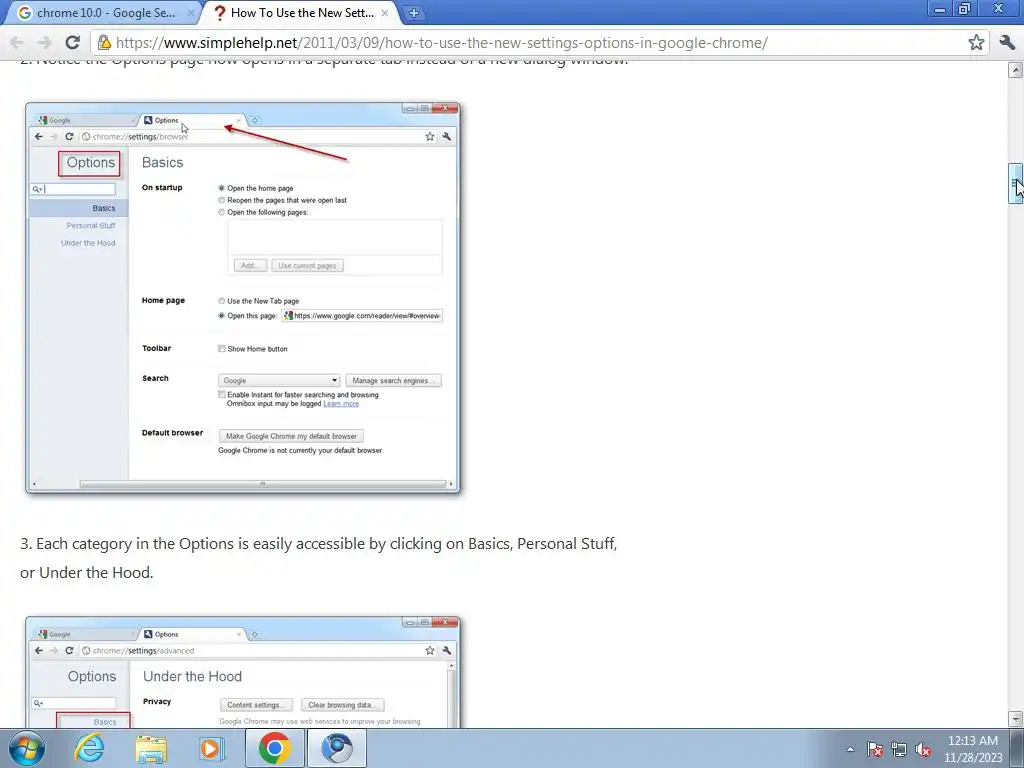Launch Internet Explorer from the taskbar

coord(89,748)
